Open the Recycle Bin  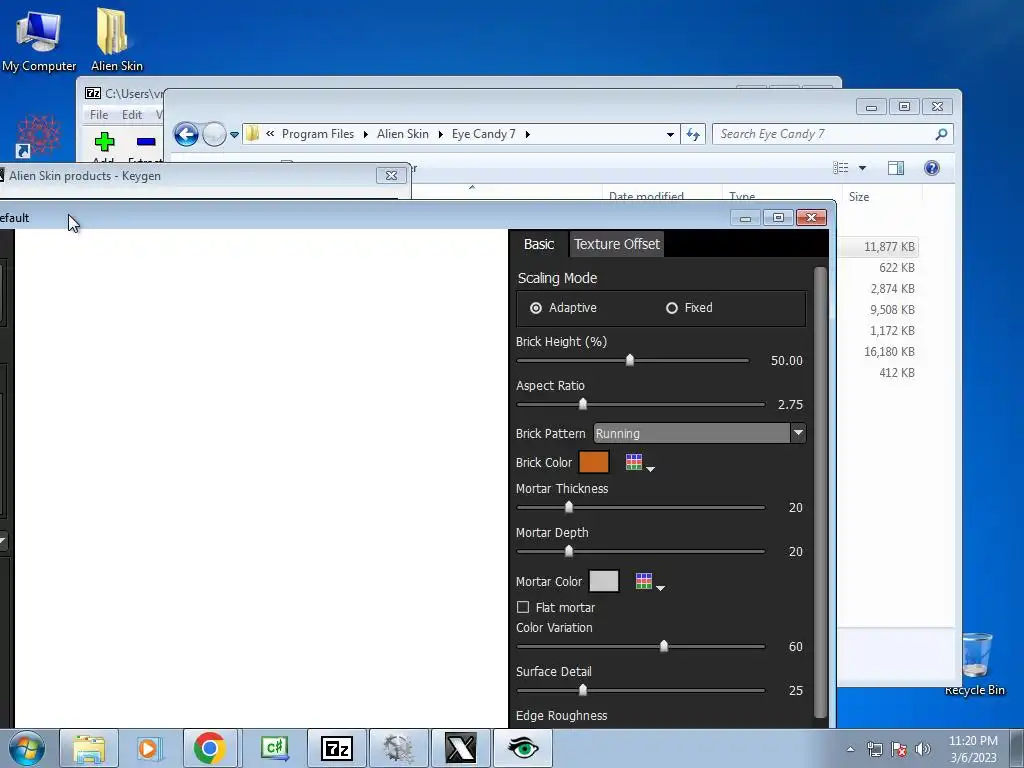976,664
